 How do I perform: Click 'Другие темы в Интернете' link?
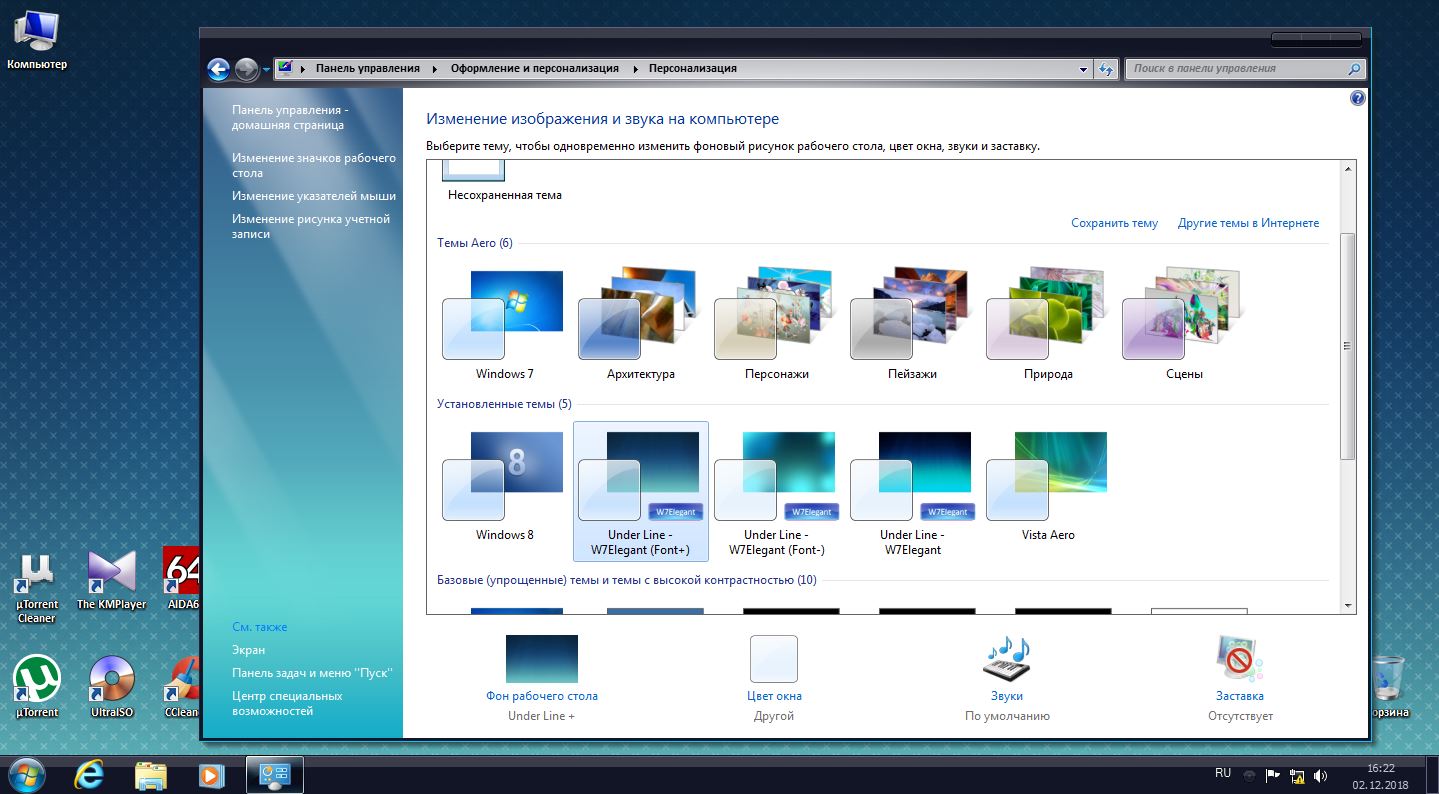pyautogui.click(x=1248, y=223)
